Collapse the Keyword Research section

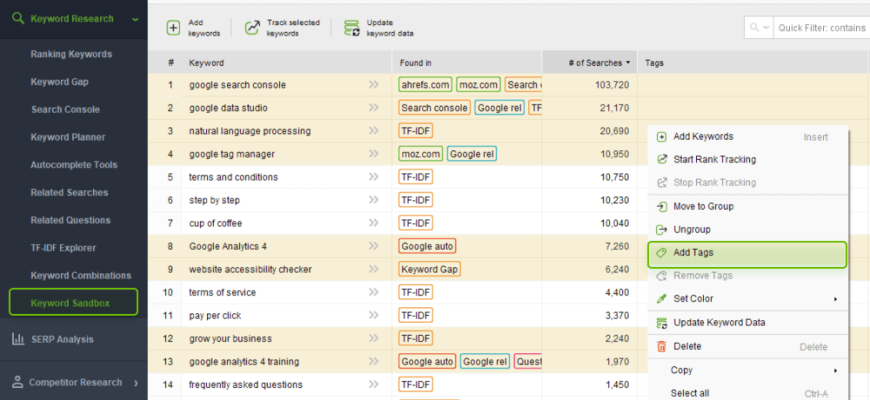click(x=135, y=18)
